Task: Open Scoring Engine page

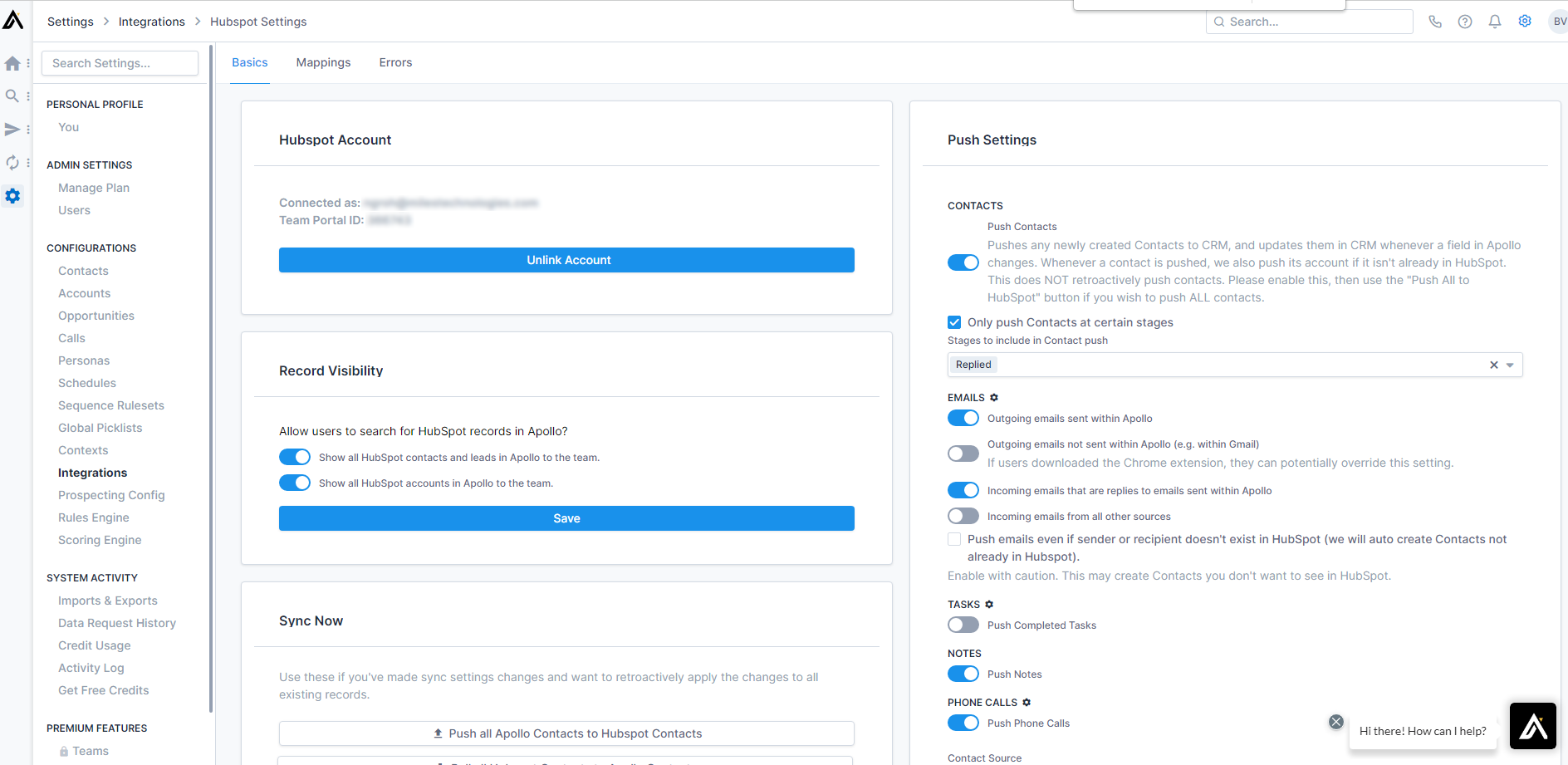Action: tap(100, 540)
